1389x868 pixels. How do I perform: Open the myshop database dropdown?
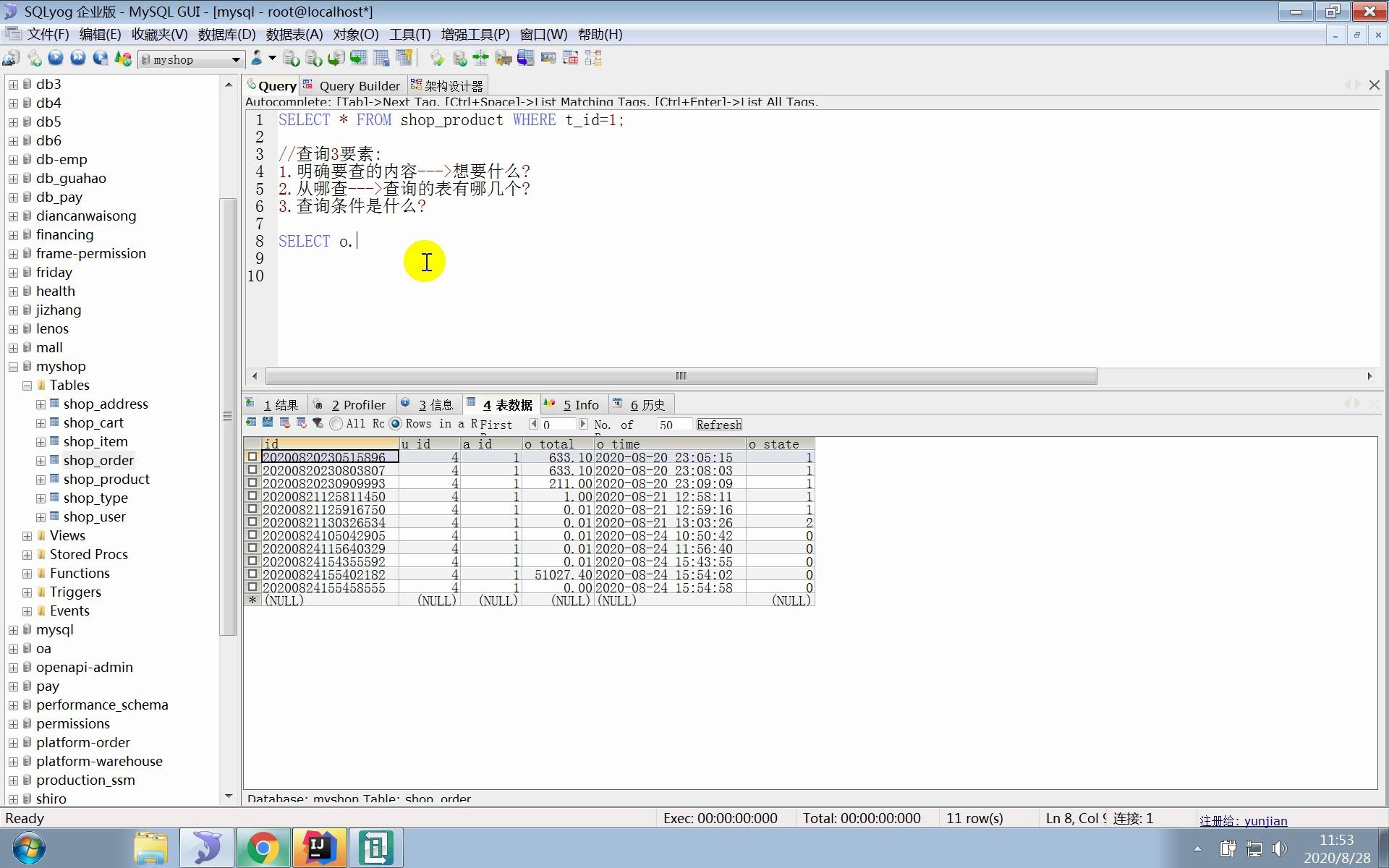pyautogui.click(x=235, y=60)
